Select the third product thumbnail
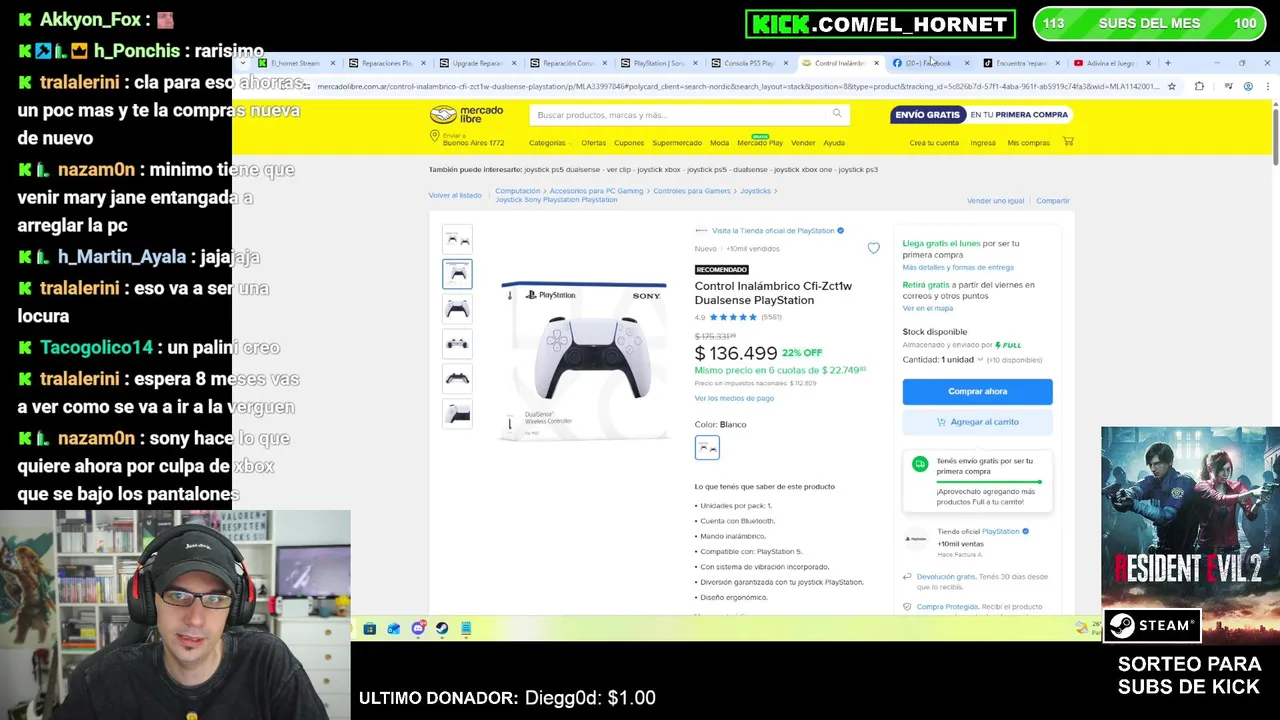Viewport: 1280px width, 720px height. tap(457, 309)
